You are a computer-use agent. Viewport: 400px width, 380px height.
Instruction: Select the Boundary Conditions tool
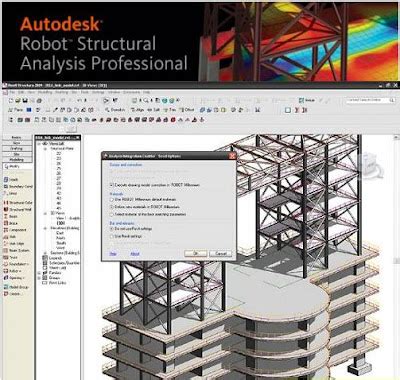(x=18, y=186)
